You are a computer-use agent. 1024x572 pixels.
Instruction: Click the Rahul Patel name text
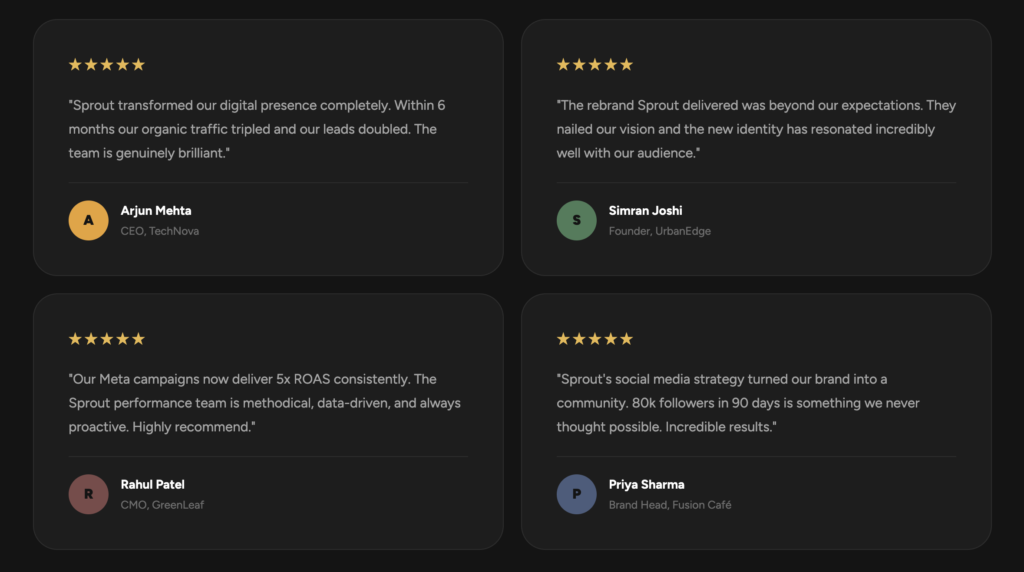point(152,485)
